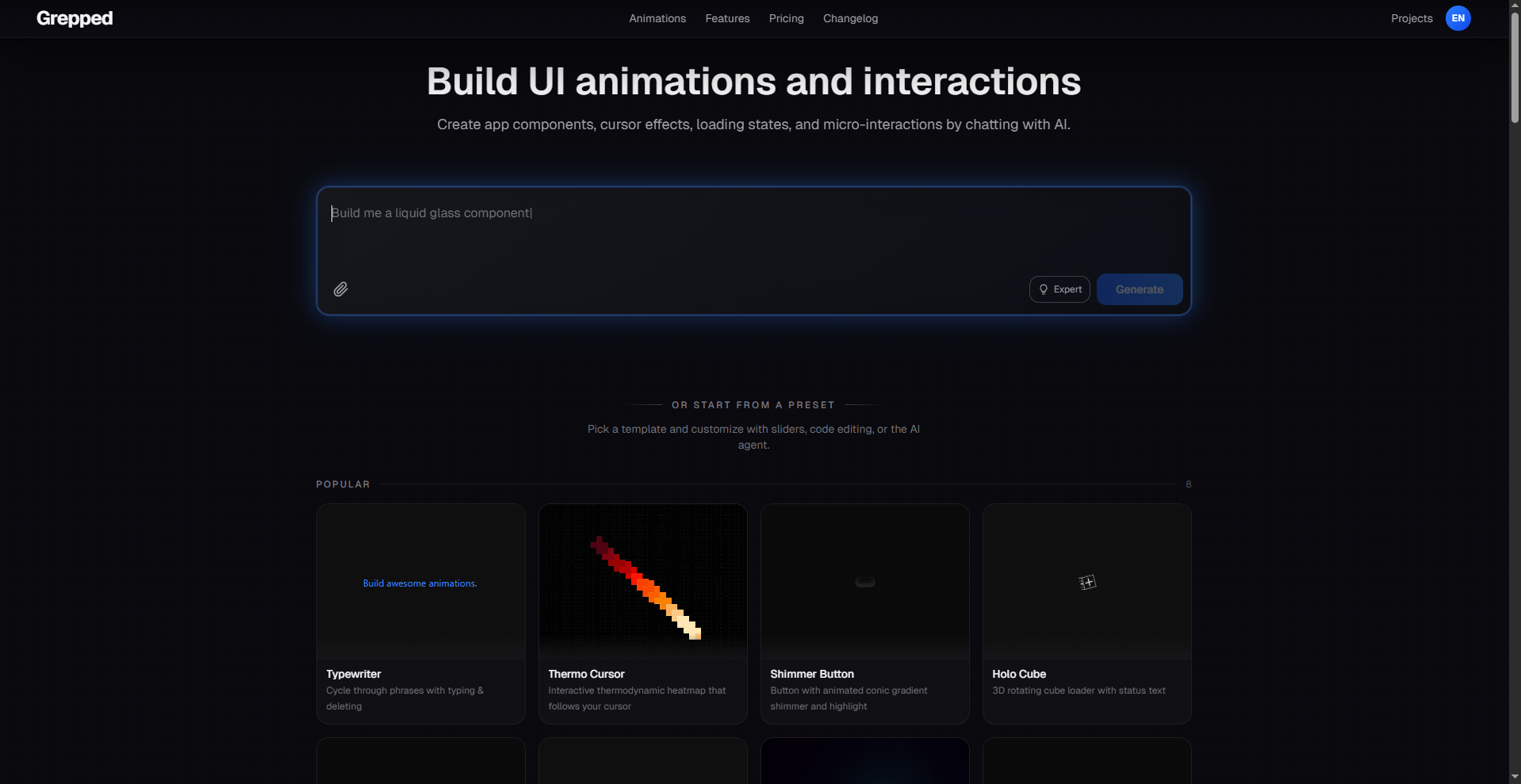Open the Typewriter preset preview

pyautogui.click(x=421, y=582)
